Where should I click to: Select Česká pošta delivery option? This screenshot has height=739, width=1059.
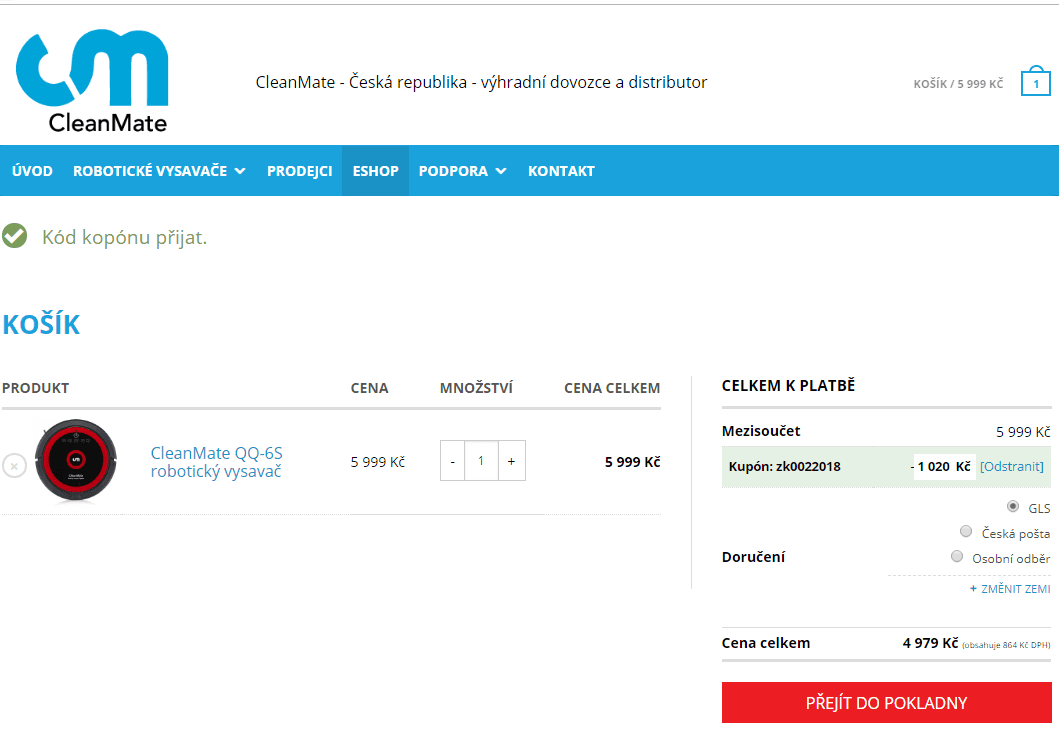click(x=966, y=531)
